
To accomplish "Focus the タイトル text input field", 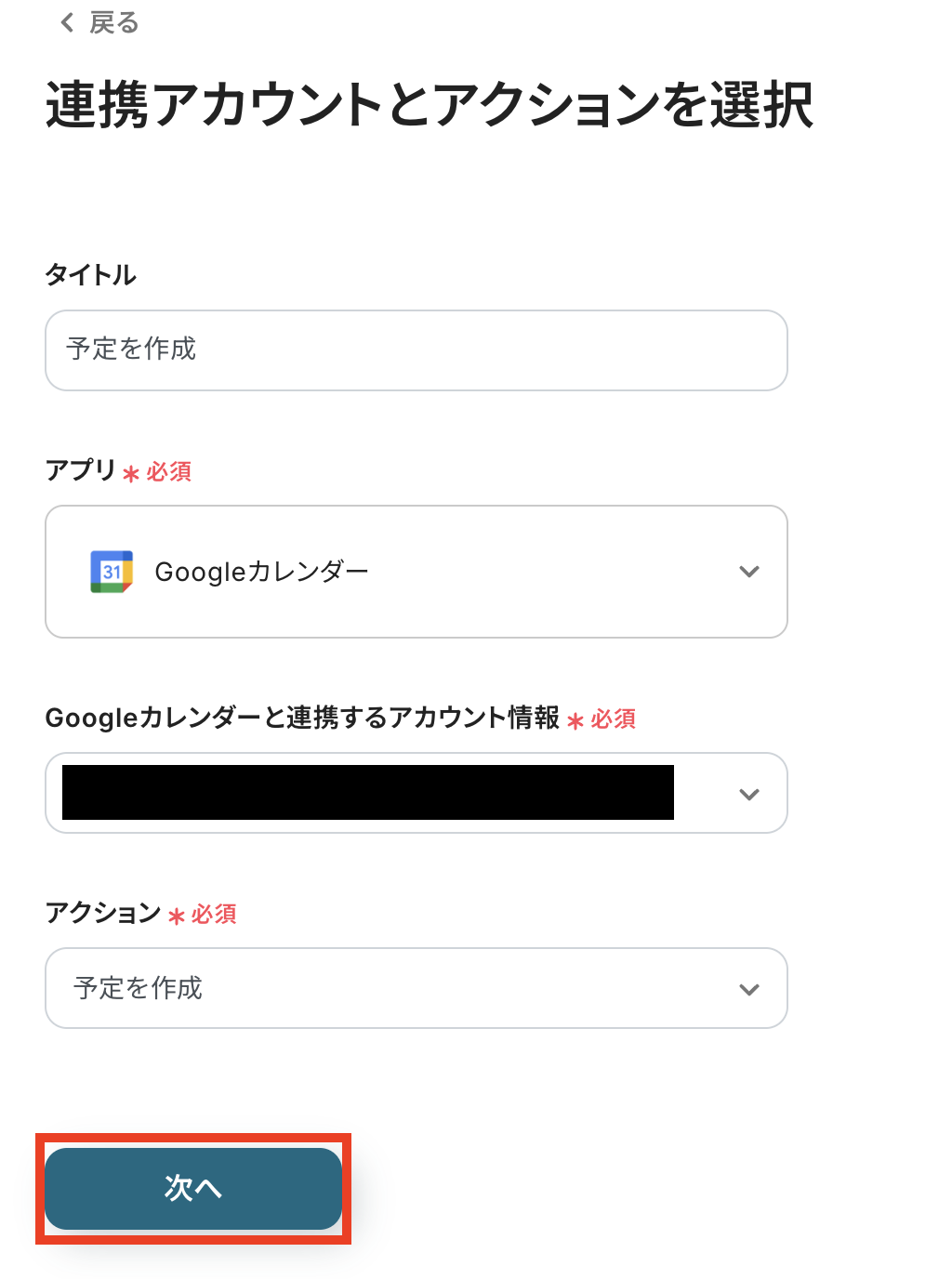I will 416,350.
